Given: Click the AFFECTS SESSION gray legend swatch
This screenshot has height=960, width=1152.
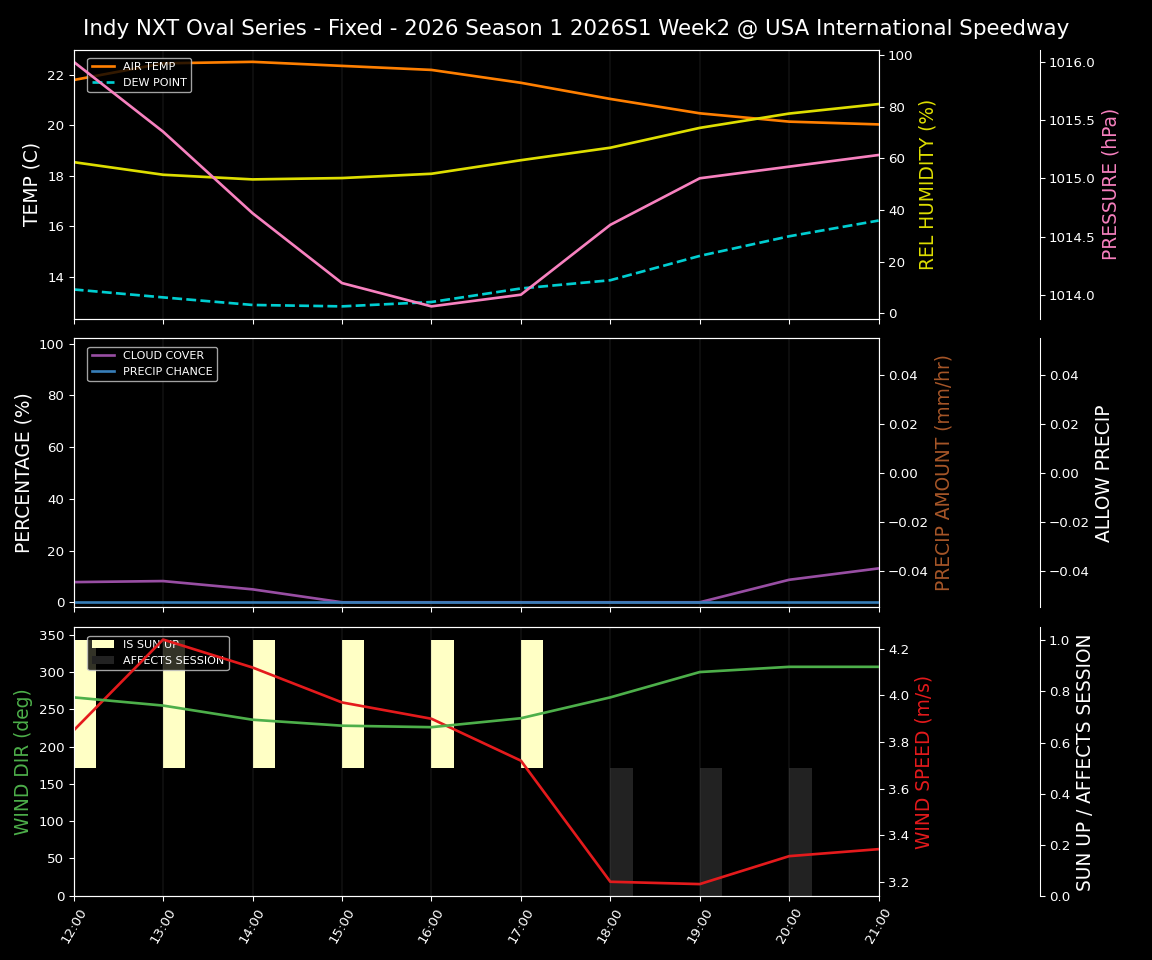Looking at the screenshot, I should (x=103, y=660).
